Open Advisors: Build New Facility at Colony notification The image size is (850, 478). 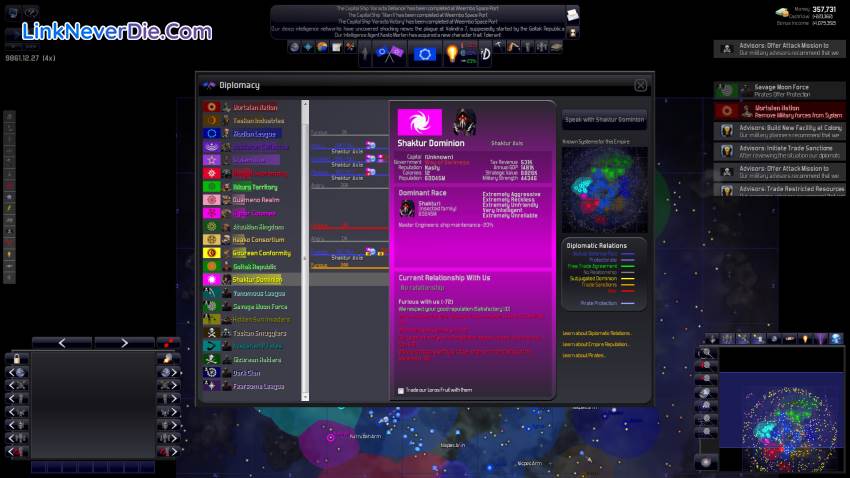[780, 131]
